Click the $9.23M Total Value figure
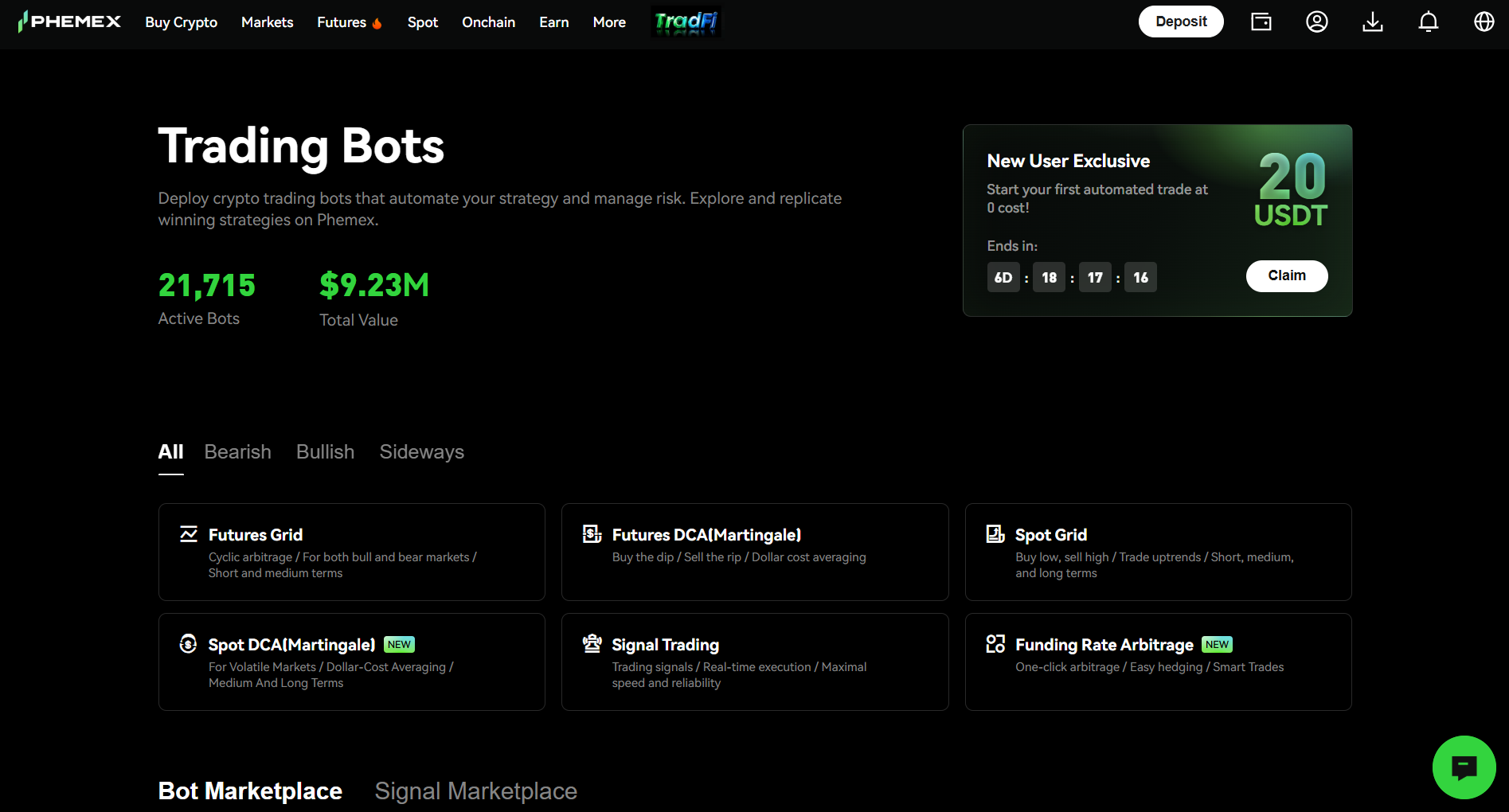The height and width of the screenshot is (812, 1509). pos(374,285)
